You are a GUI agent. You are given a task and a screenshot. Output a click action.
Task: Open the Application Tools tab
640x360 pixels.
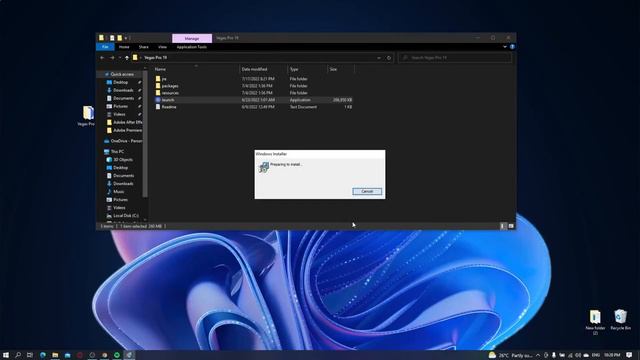191,47
